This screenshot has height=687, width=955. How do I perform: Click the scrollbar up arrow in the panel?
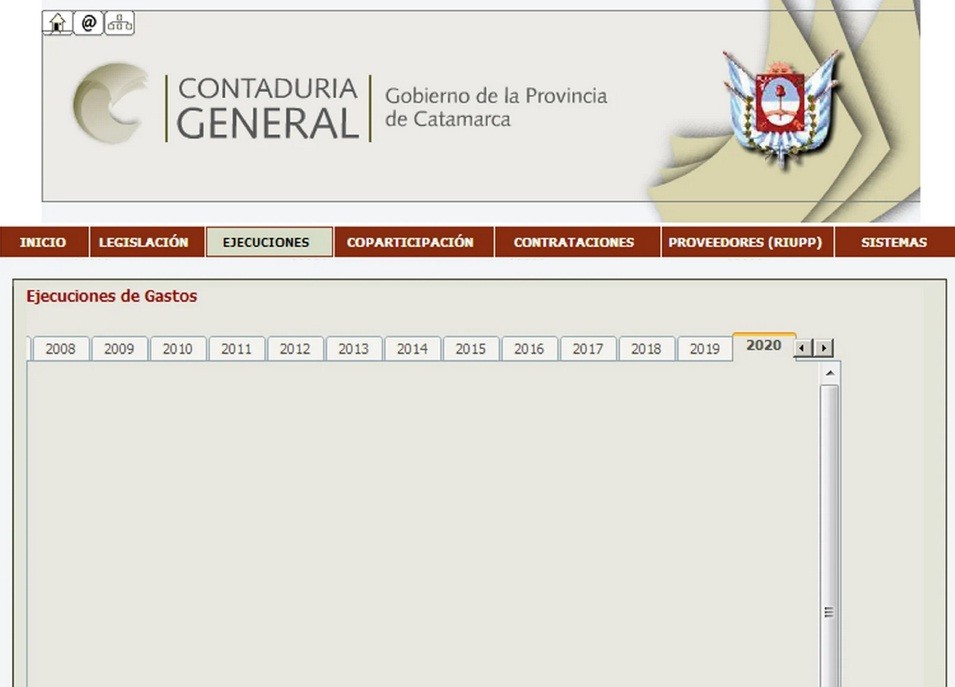point(829,373)
